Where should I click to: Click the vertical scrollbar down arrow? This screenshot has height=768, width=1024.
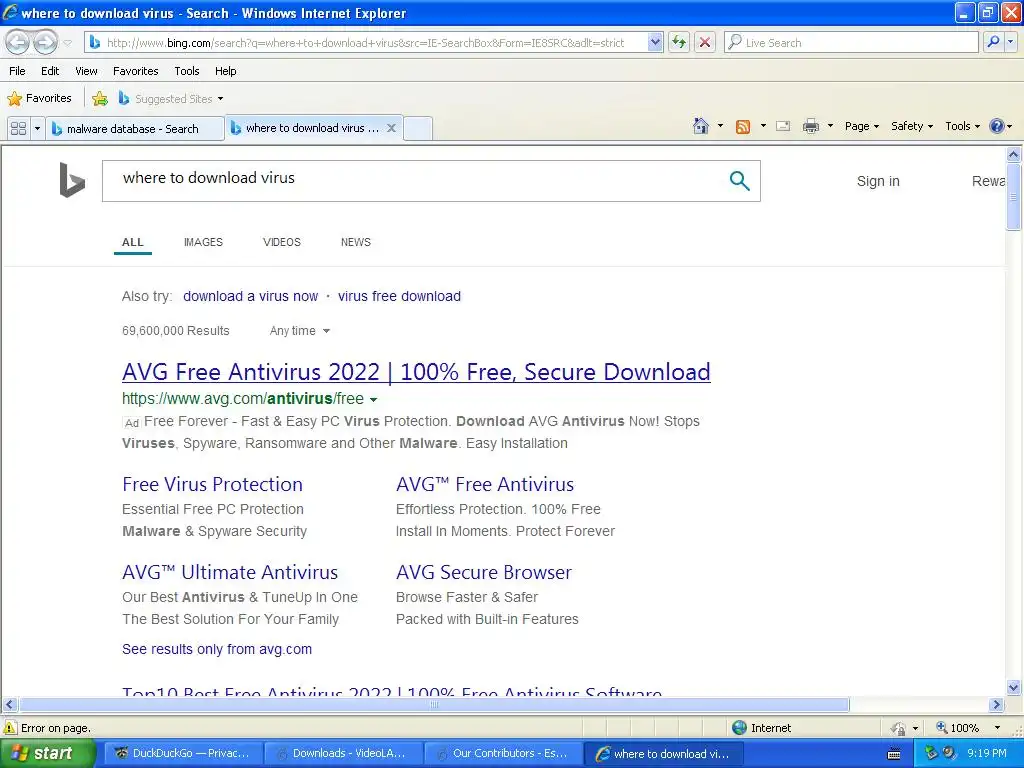[x=1014, y=687]
